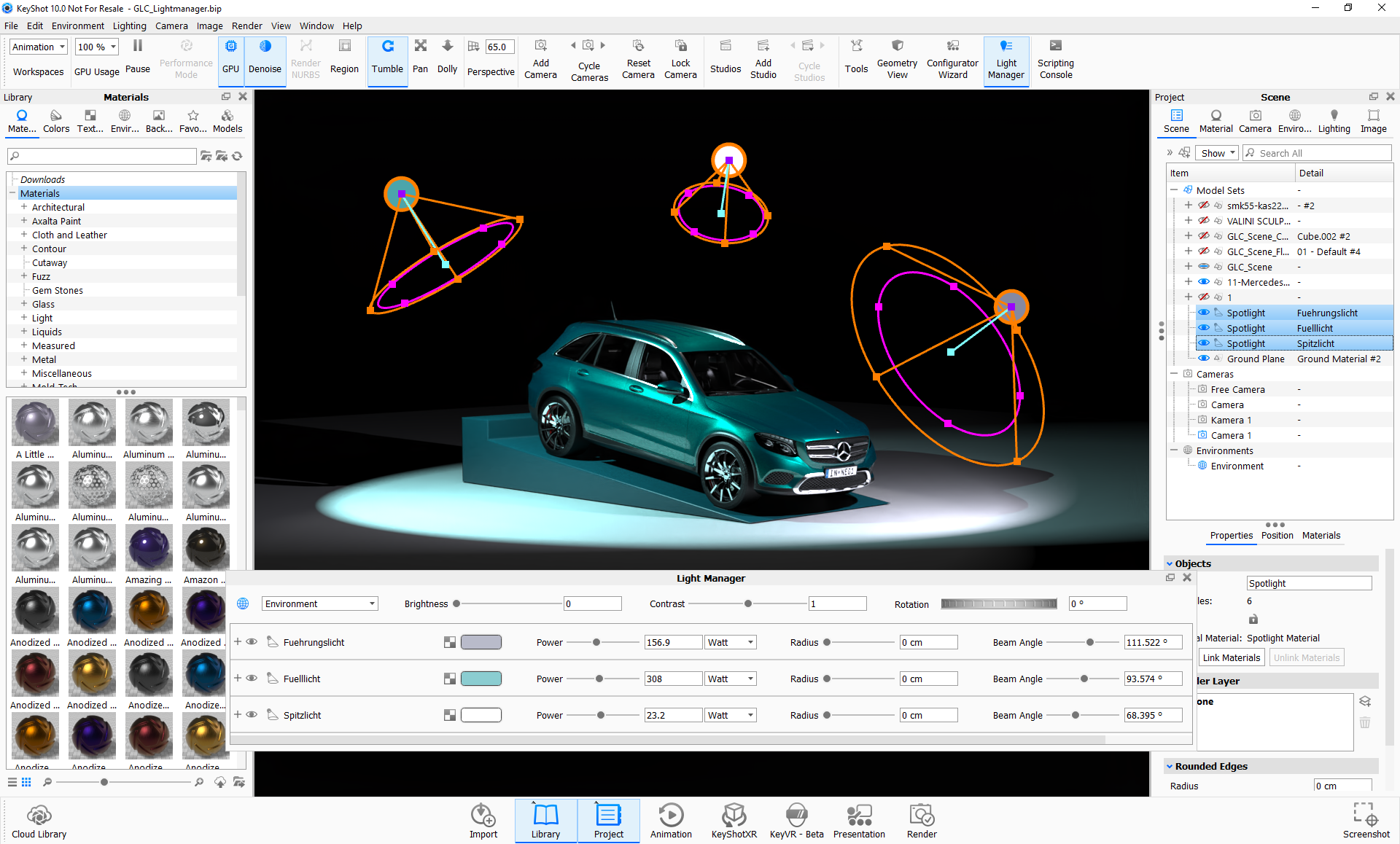Click the Render button icon
The height and width of the screenshot is (844, 1400).
coord(922,815)
